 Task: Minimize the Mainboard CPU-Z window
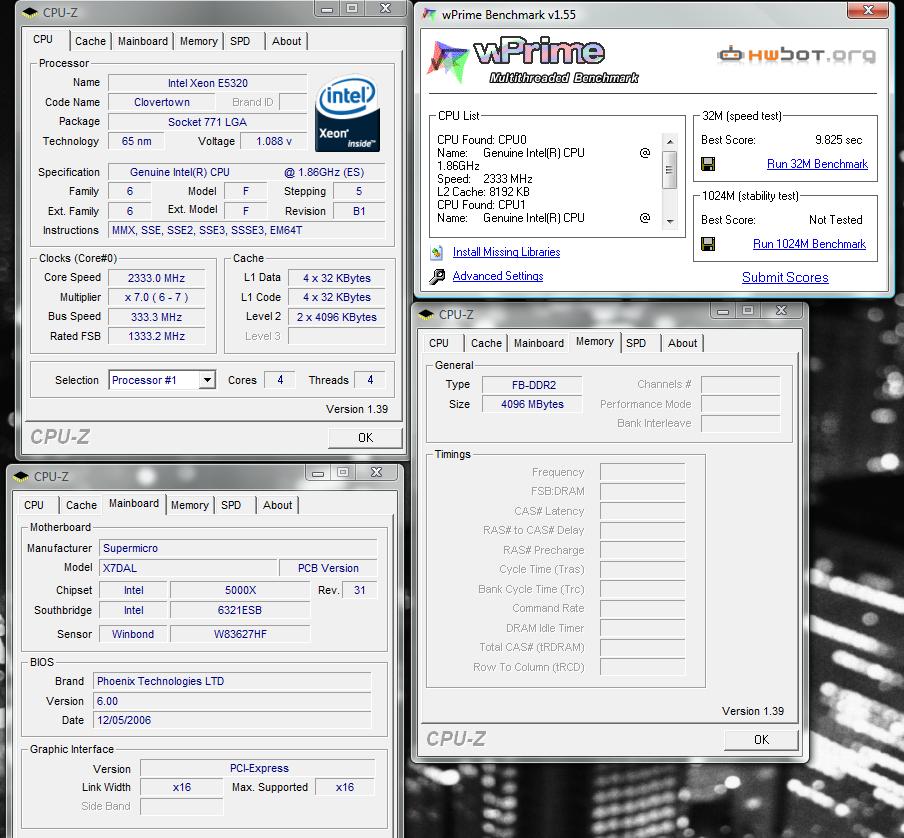318,473
